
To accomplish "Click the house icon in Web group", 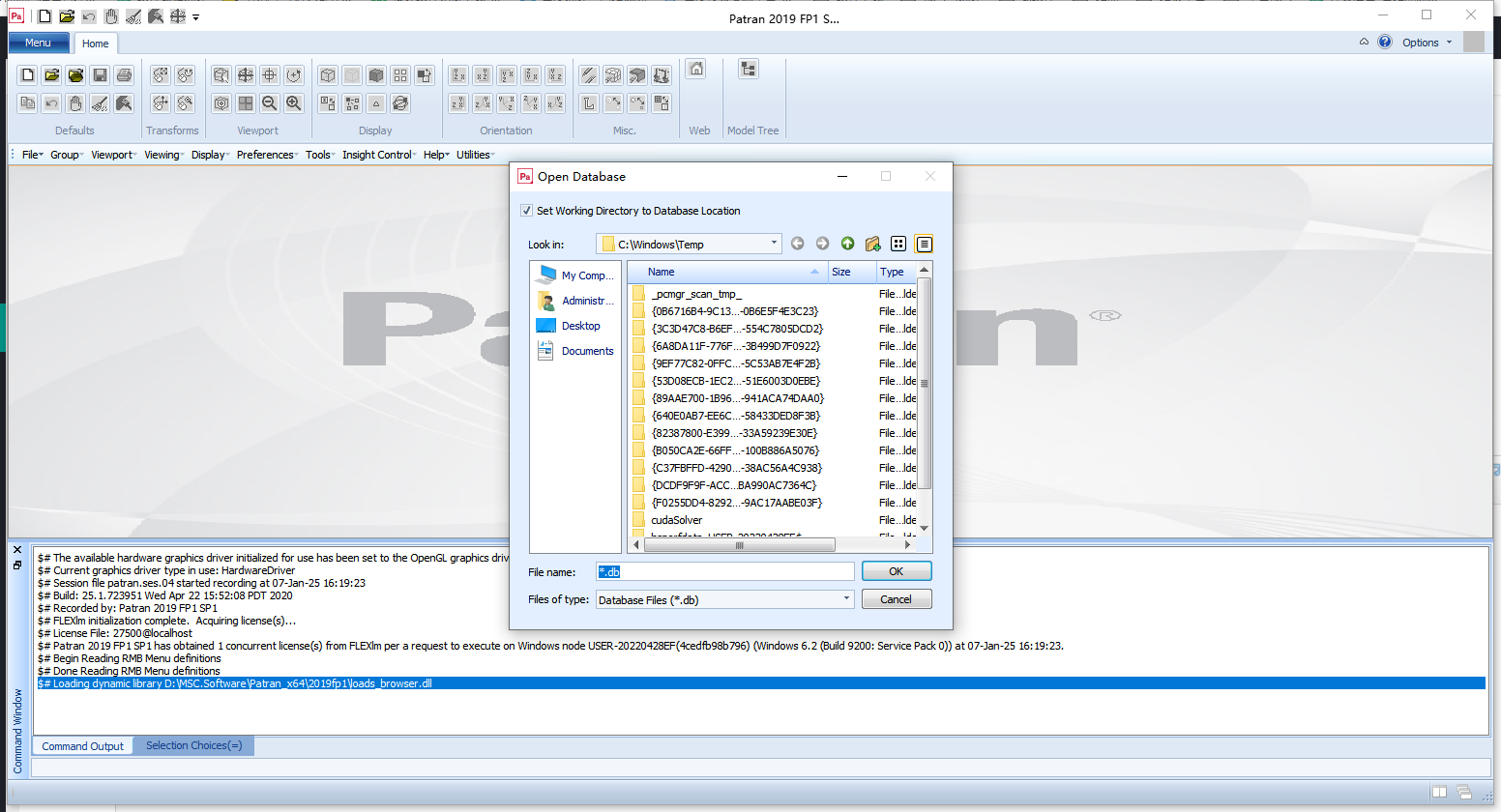I will point(696,69).
